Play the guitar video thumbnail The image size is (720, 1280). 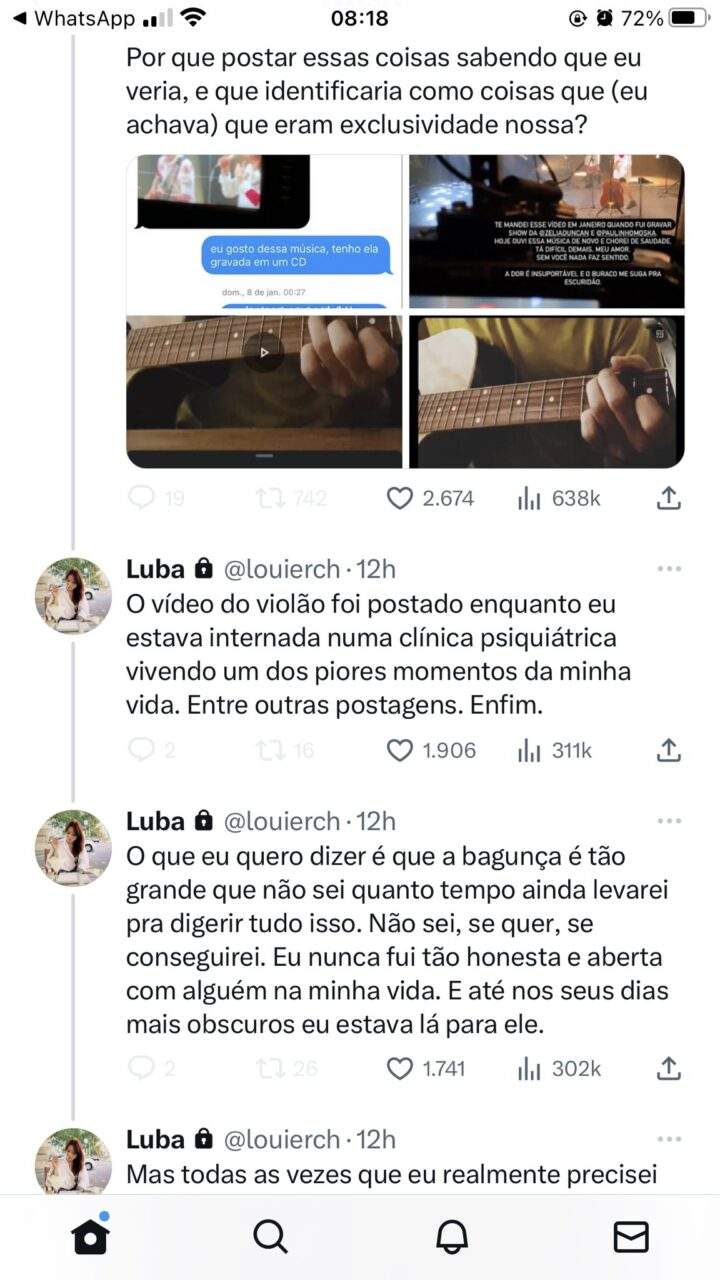click(264, 353)
